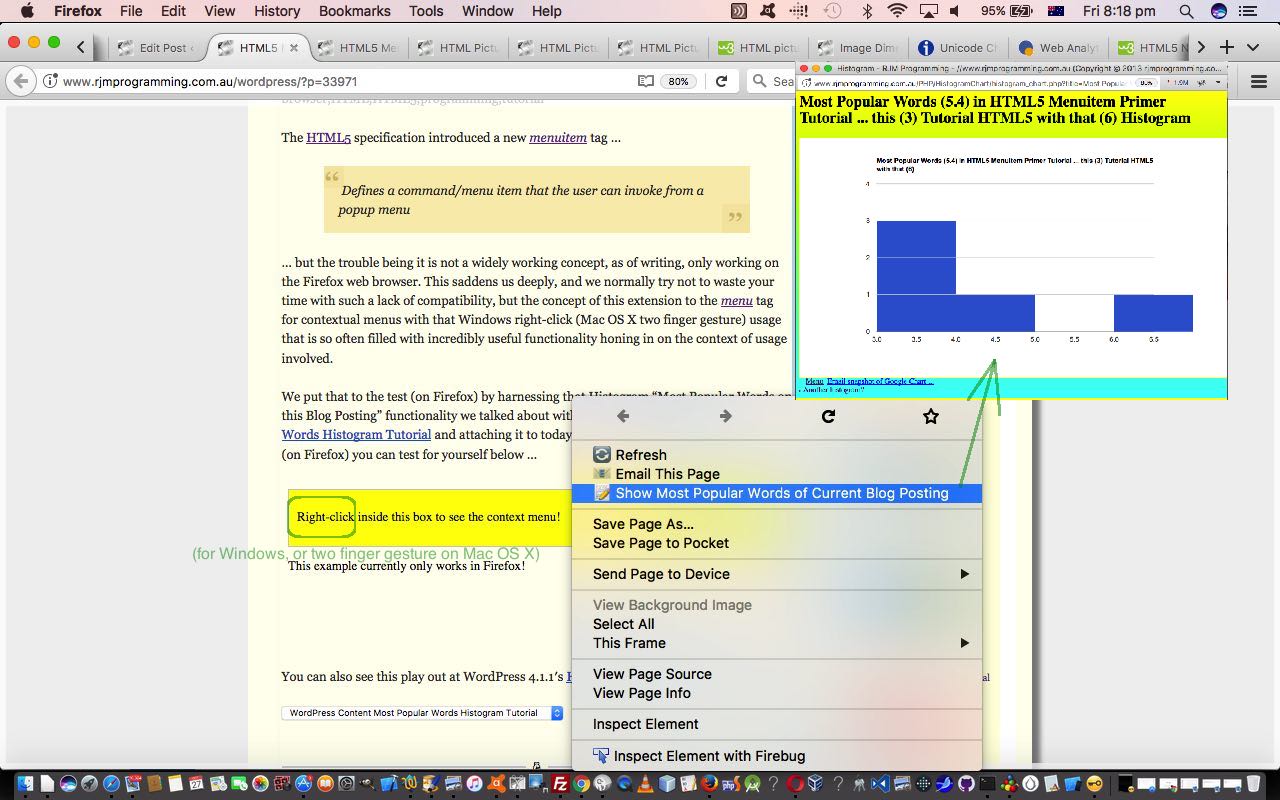The image size is (1280, 800).
Task: Open the Firefox hamburger menu
Action: click(x=1259, y=81)
